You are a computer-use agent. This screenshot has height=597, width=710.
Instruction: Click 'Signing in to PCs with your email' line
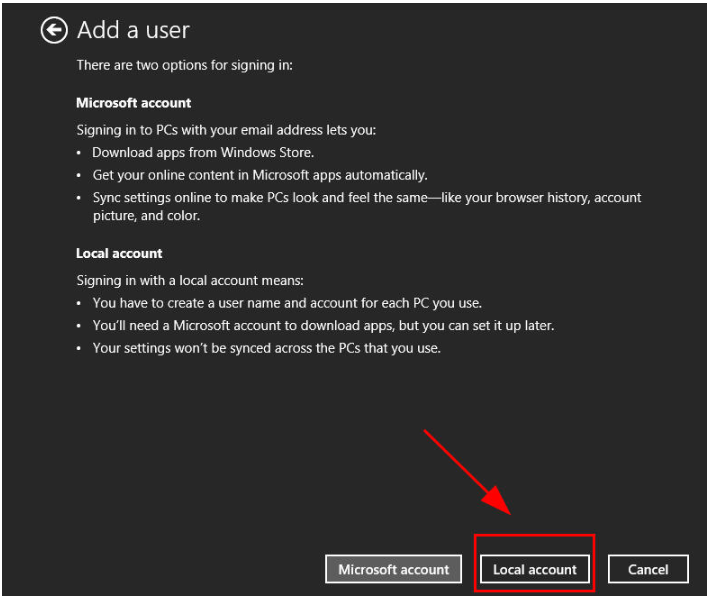226,130
